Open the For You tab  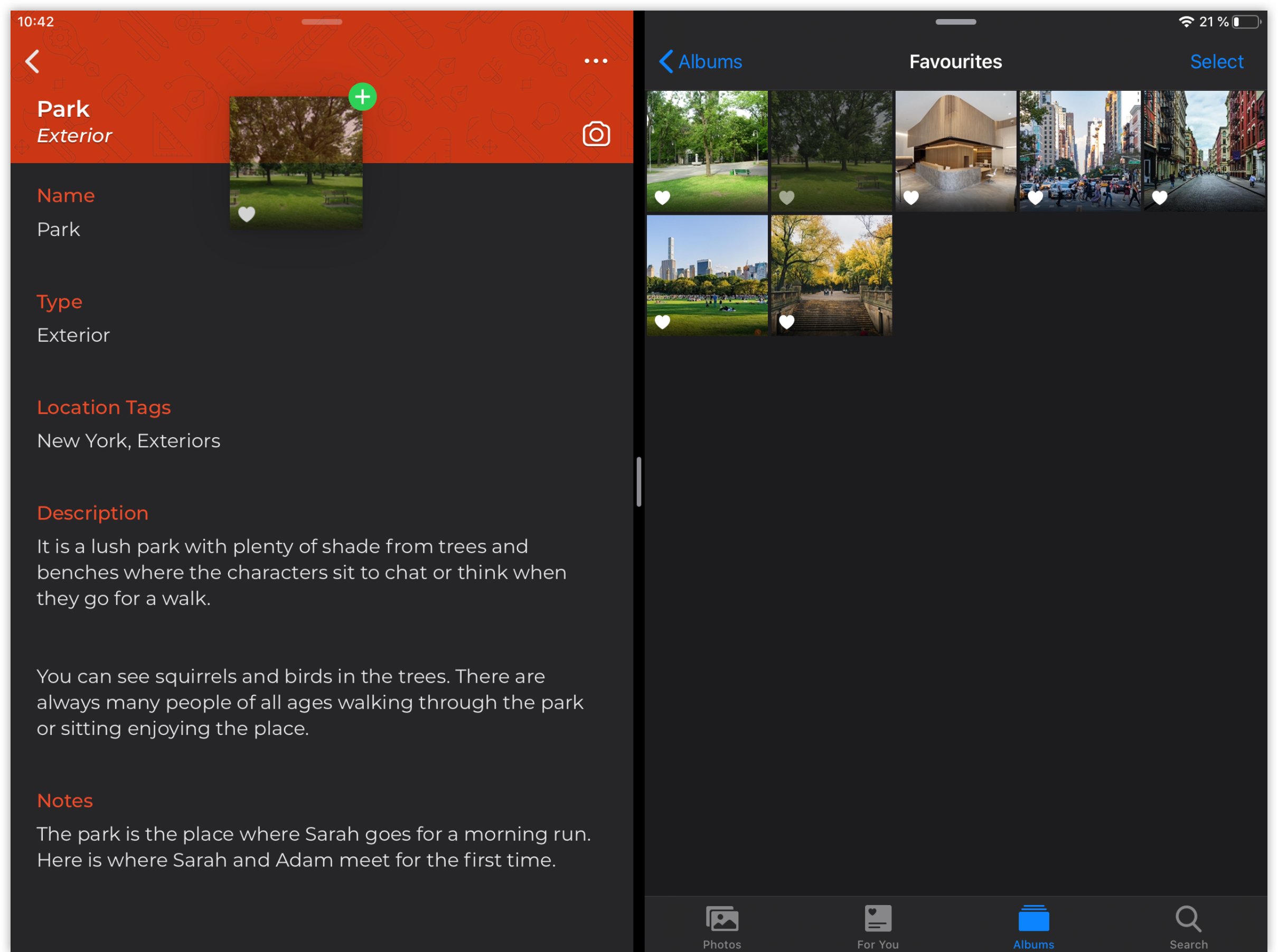click(877, 927)
